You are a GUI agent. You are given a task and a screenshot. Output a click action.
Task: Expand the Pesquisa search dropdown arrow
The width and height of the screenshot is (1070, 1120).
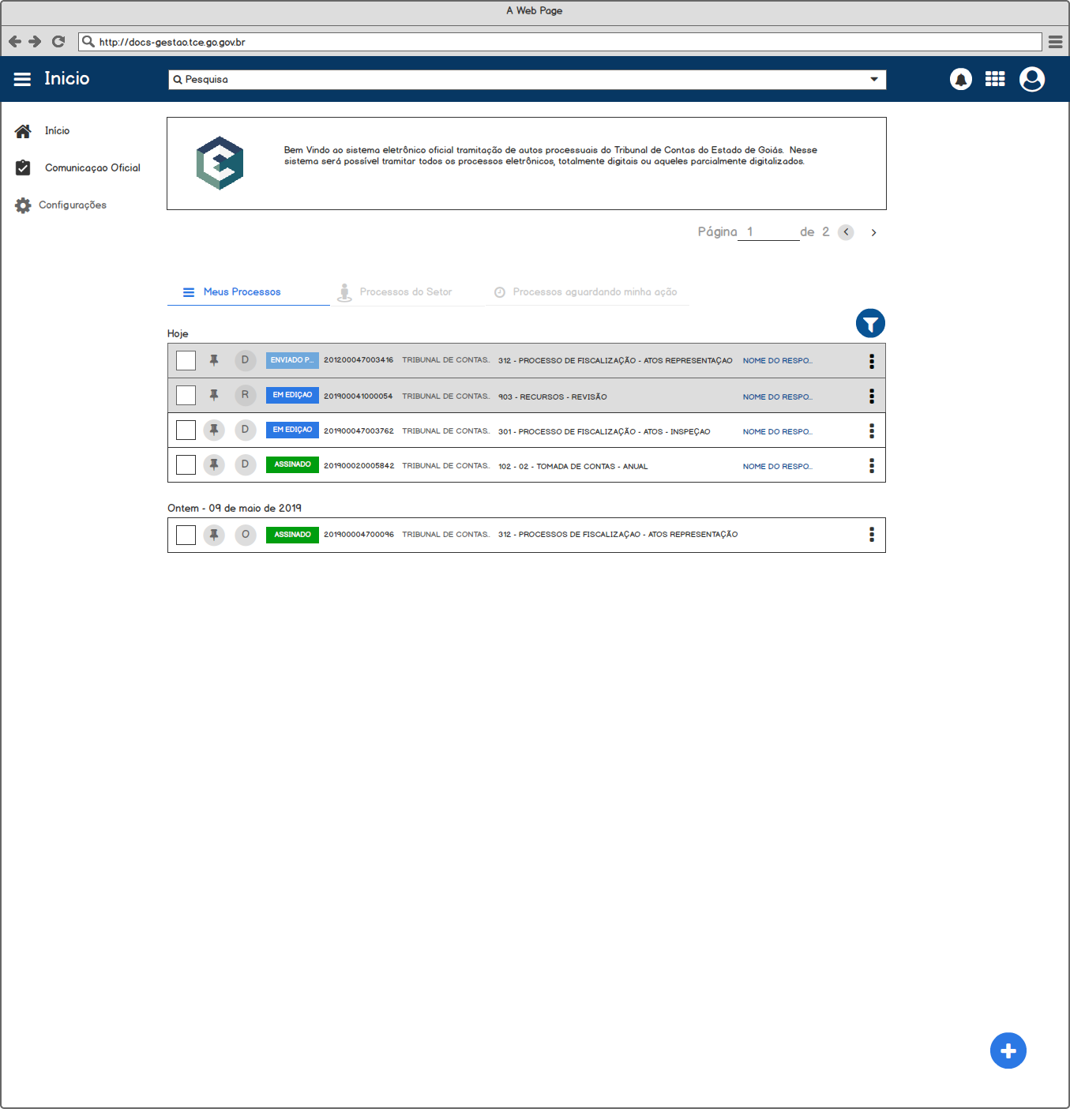click(x=873, y=80)
